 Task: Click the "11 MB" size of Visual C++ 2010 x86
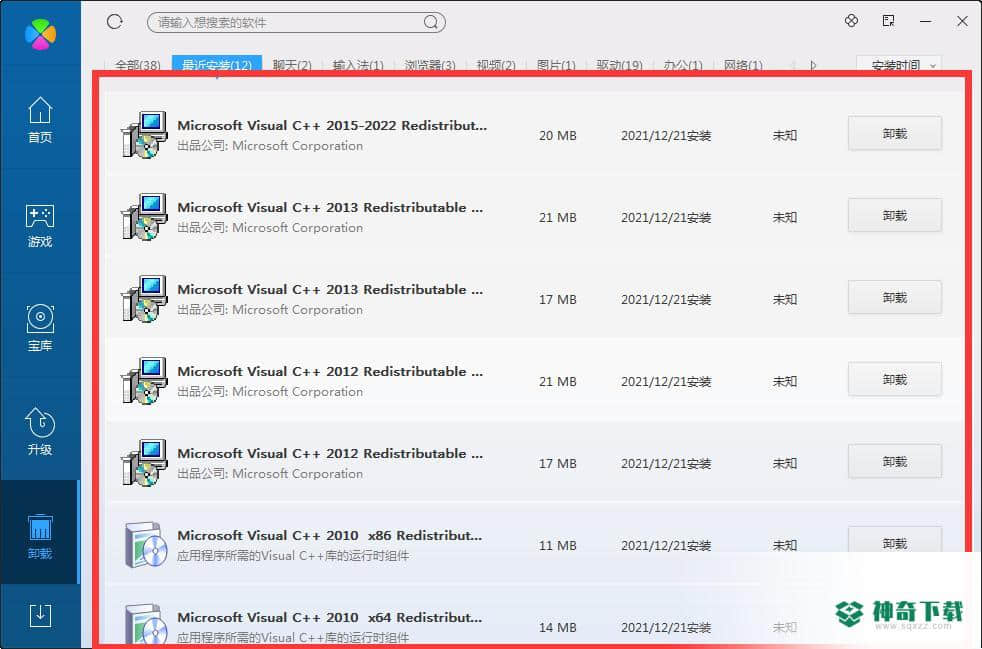pyautogui.click(x=557, y=546)
